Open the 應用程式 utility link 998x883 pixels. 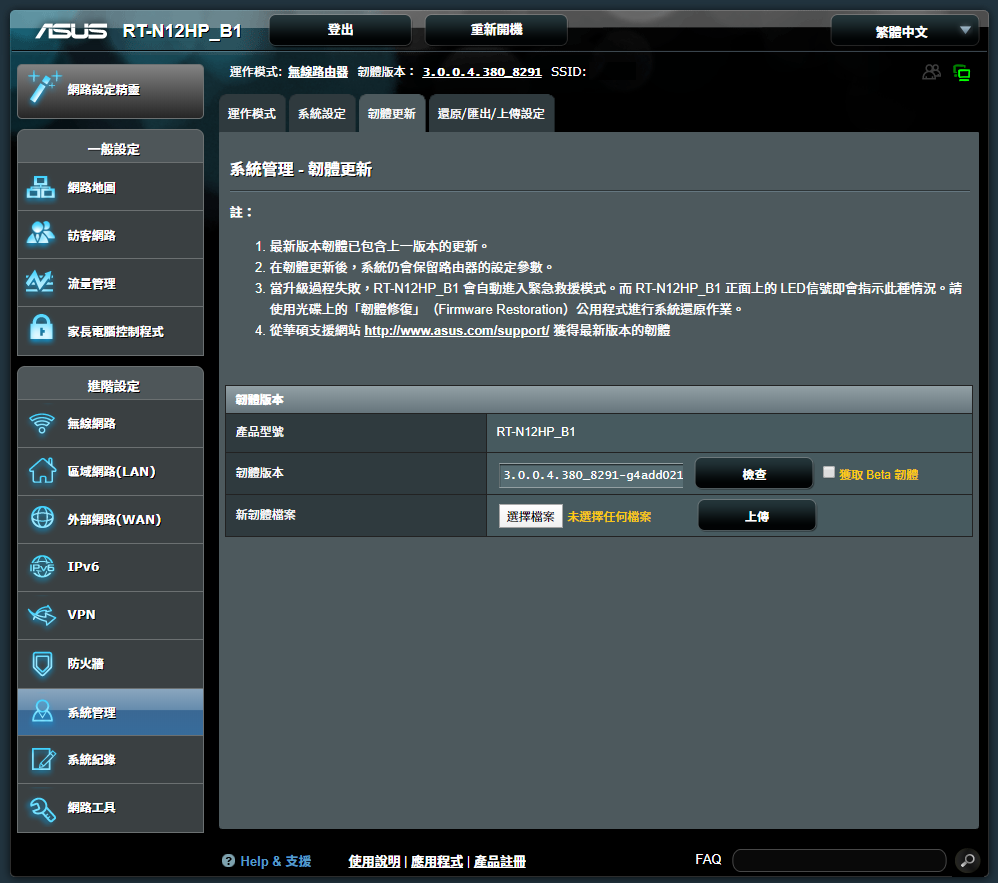(x=437, y=861)
